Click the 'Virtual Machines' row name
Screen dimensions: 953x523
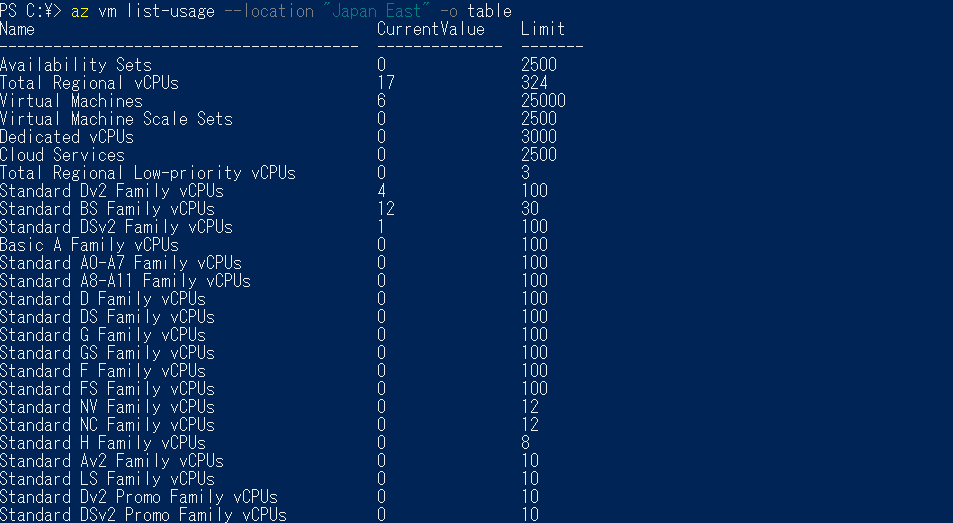[x=72, y=101]
